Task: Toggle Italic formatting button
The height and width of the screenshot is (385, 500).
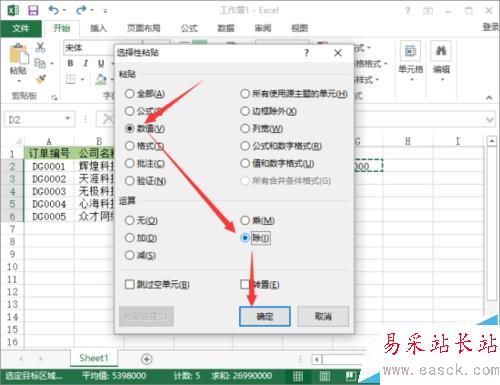Action: click(x=85, y=63)
